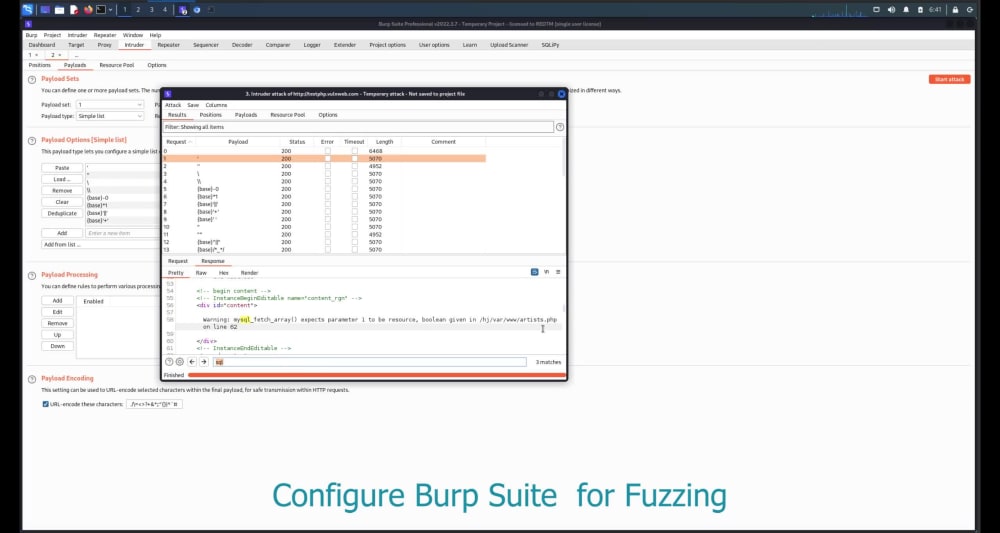1000x533 pixels.
Task: Switch to the Dashboard tab
Action: coord(41,45)
